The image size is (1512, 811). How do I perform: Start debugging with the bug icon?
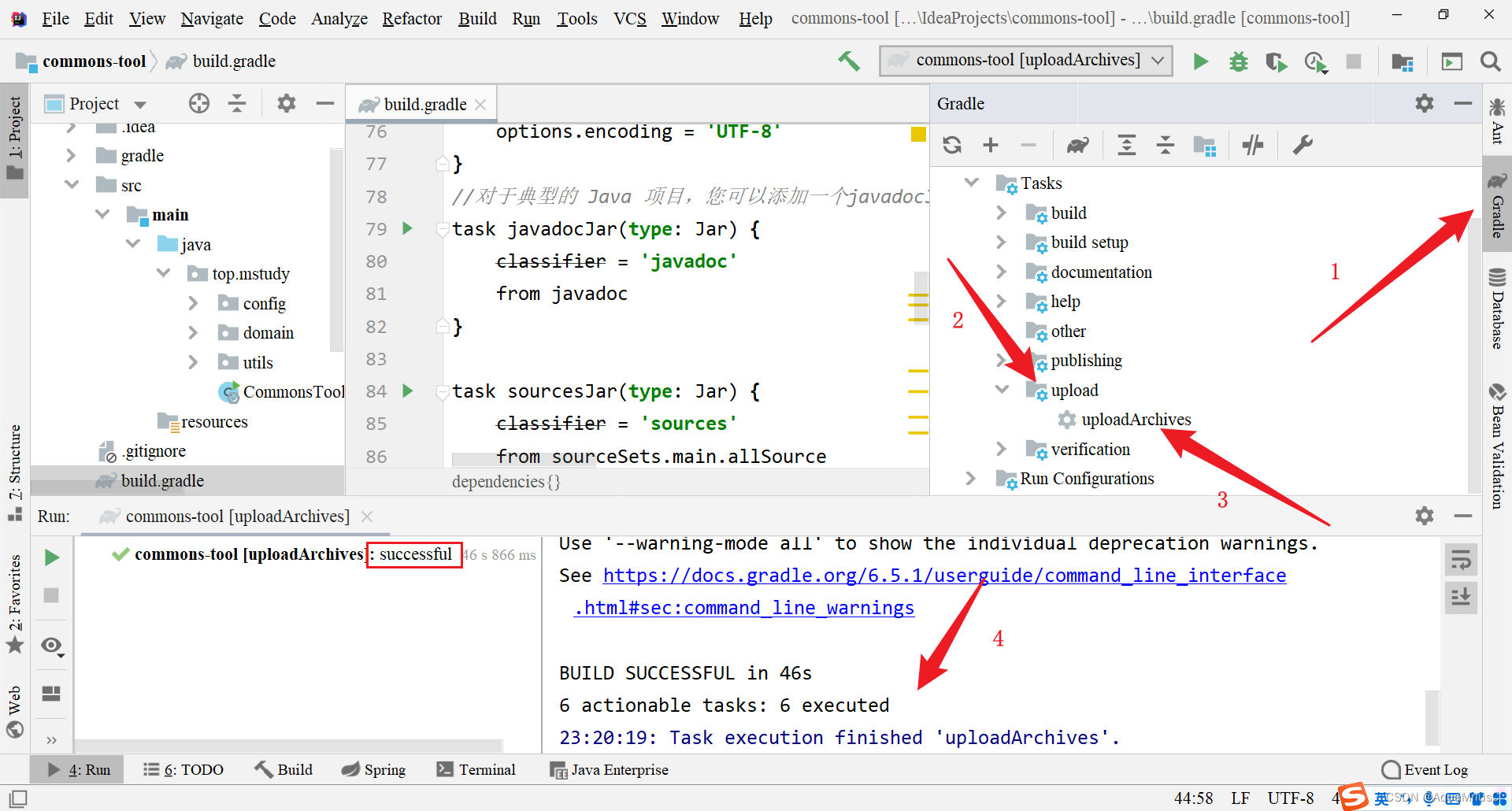[x=1238, y=61]
